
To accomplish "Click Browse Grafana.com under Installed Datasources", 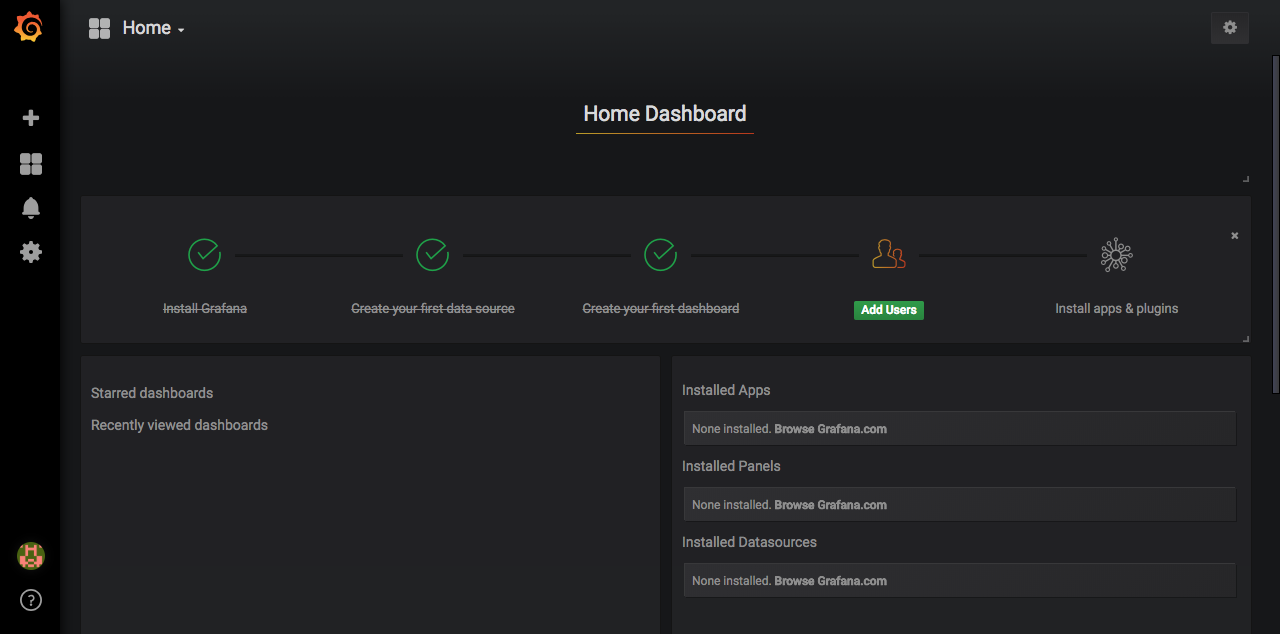I will point(830,581).
